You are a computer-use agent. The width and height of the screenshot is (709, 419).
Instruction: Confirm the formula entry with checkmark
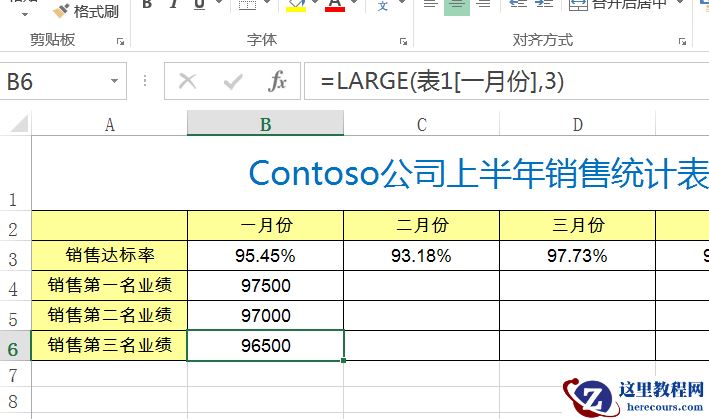pyautogui.click(x=233, y=82)
